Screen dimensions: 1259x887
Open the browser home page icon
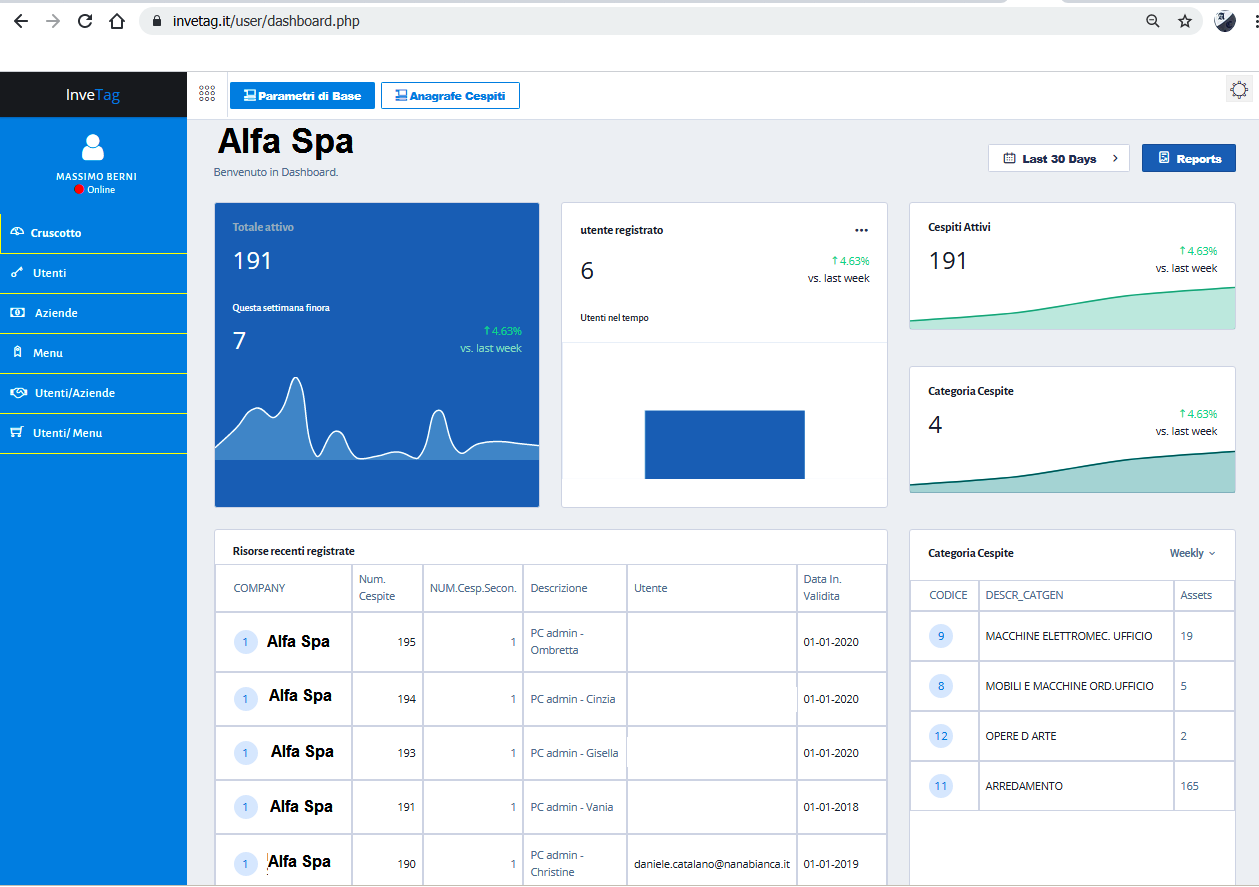pyautogui.click(x=117, y=21)
